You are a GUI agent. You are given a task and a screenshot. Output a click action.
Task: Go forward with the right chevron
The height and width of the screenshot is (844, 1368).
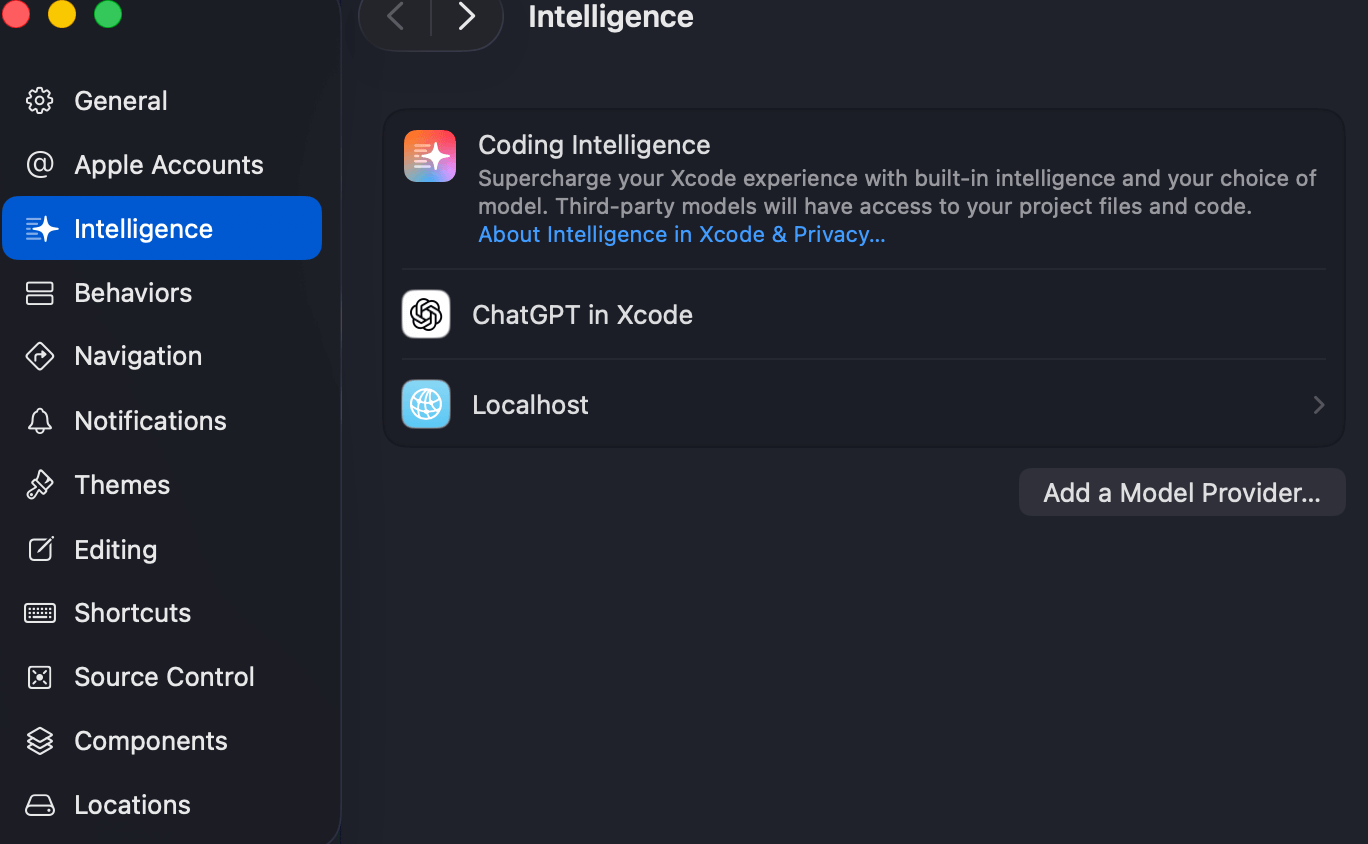[466, 17]
